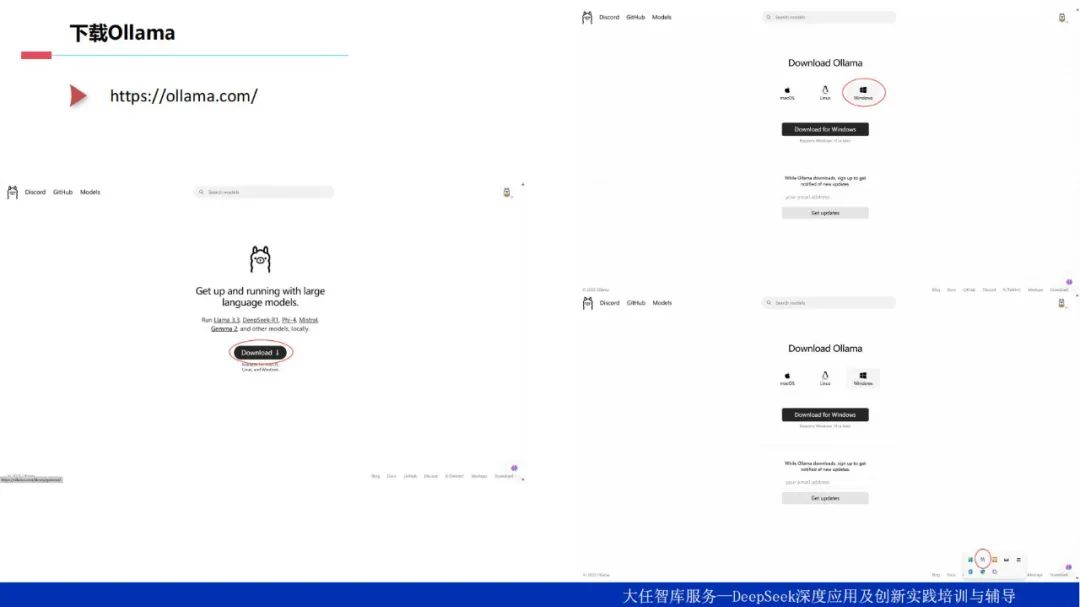Focus the email address field on the lower download page

(825, 483)
